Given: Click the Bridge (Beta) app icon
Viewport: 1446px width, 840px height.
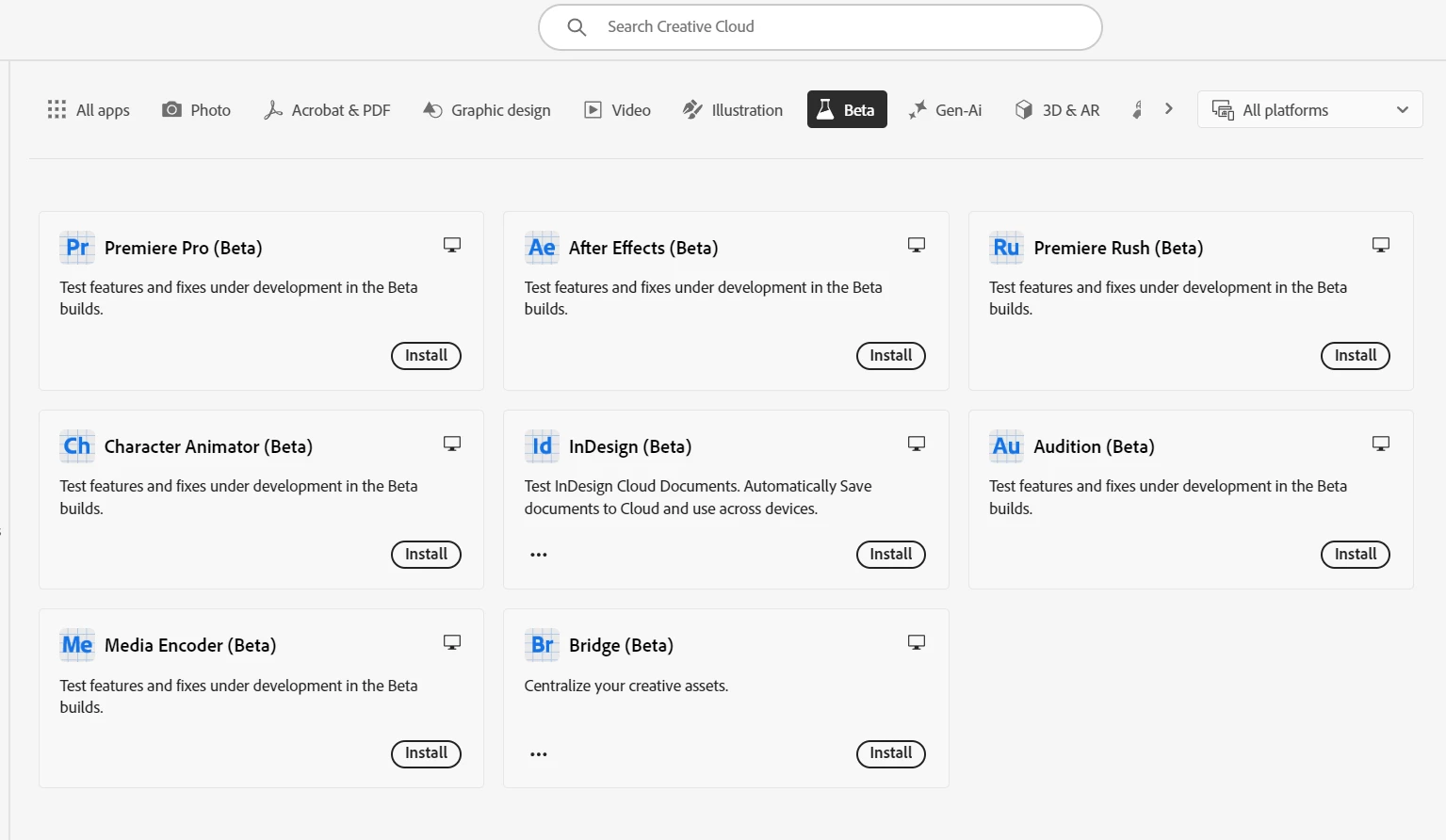Looking at the screenshot, I should pyautogui.click(x=542, y=645).
